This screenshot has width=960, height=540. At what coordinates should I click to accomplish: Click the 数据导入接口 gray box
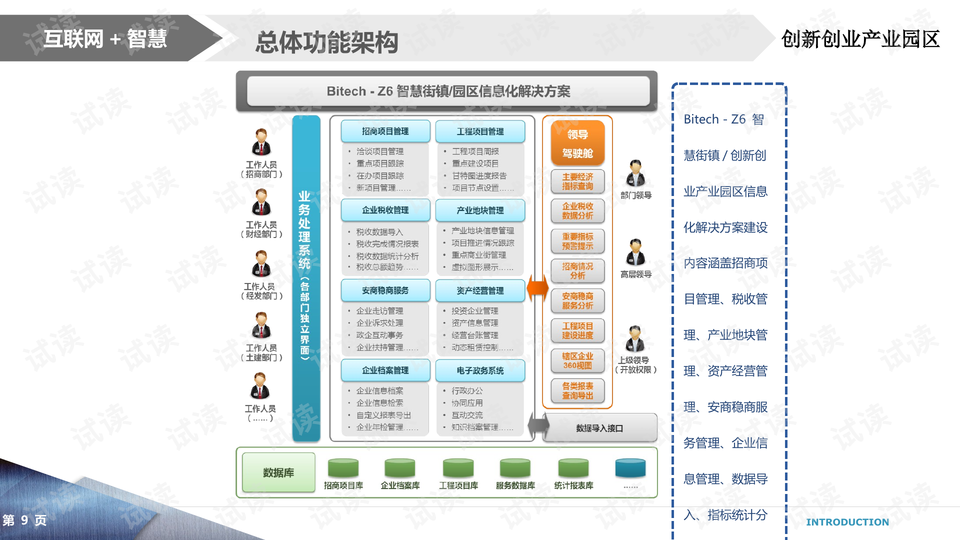pyautogui.click(x=600, y=428)
